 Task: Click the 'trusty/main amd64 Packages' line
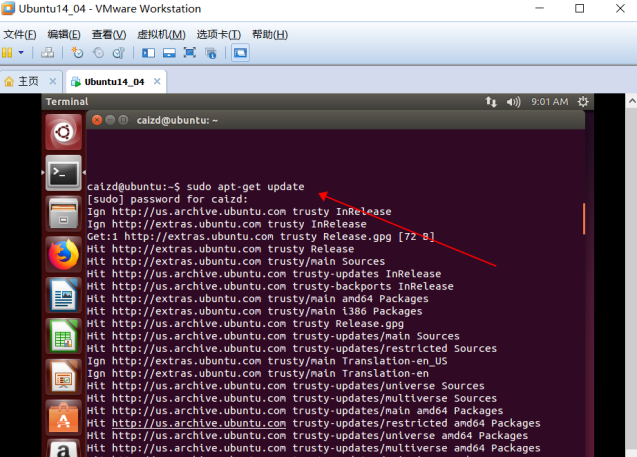258,299
